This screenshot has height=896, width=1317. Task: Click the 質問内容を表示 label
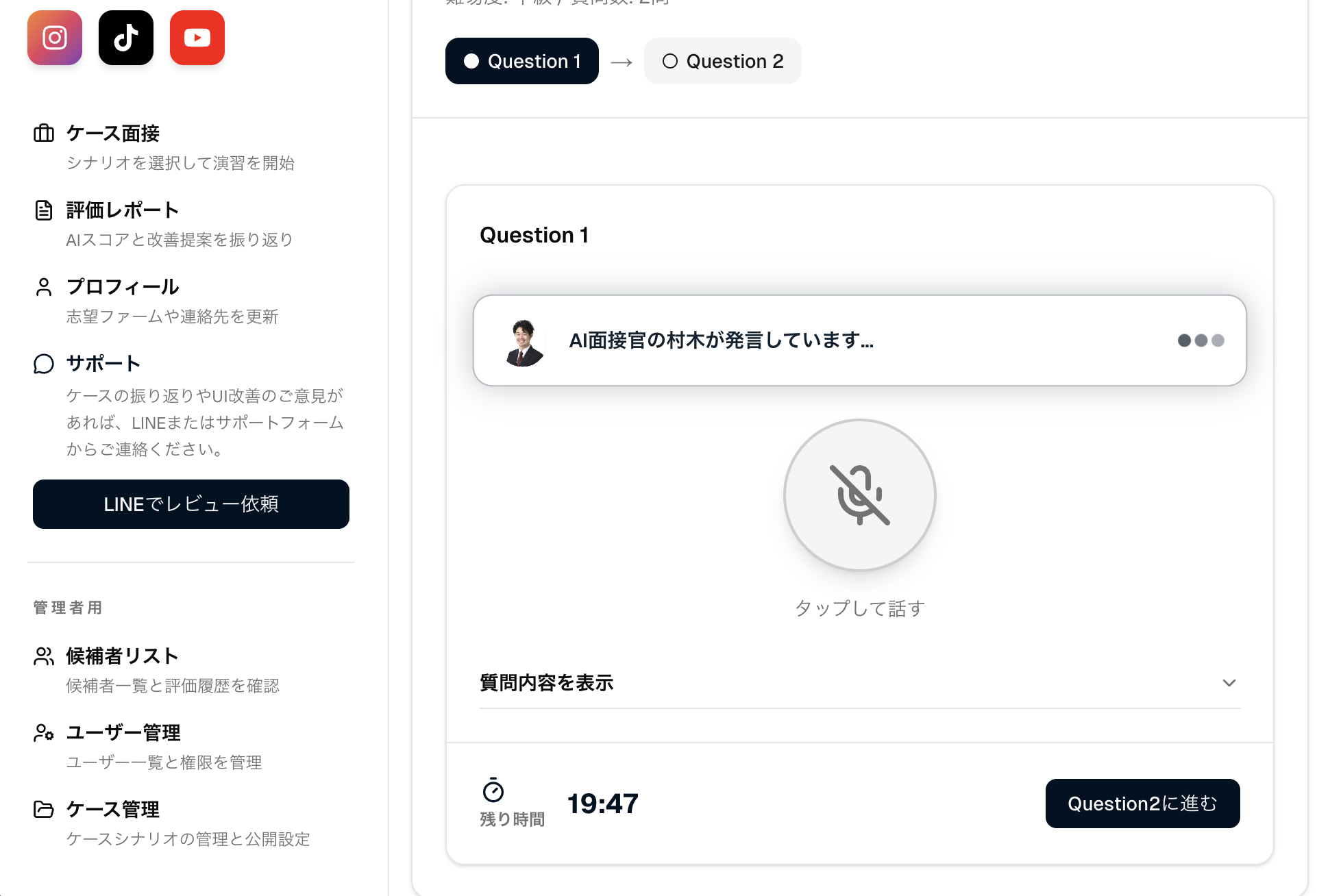click(546, 683)
